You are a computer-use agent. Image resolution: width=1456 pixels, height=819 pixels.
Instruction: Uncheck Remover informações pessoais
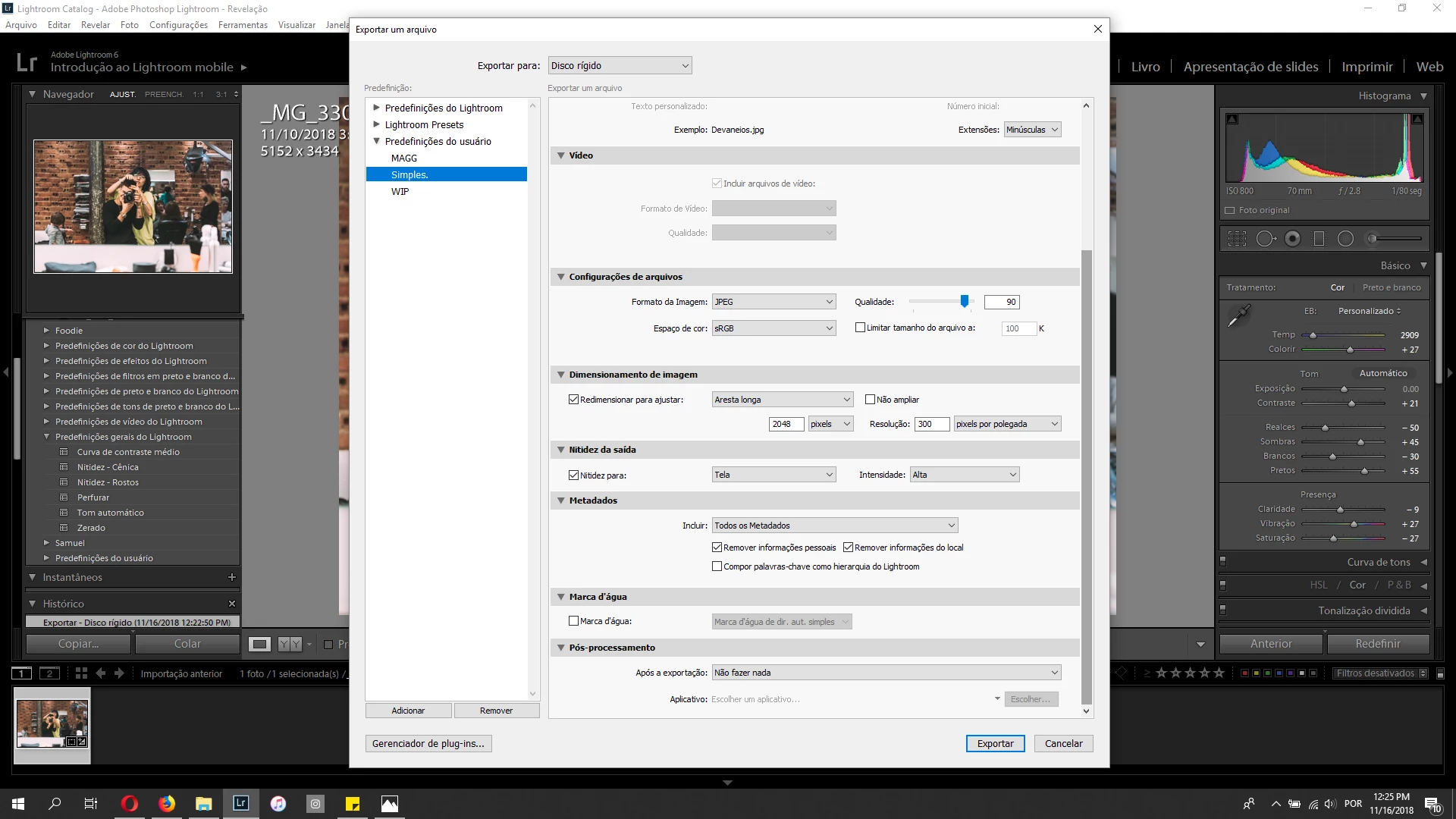coord(717,548)
